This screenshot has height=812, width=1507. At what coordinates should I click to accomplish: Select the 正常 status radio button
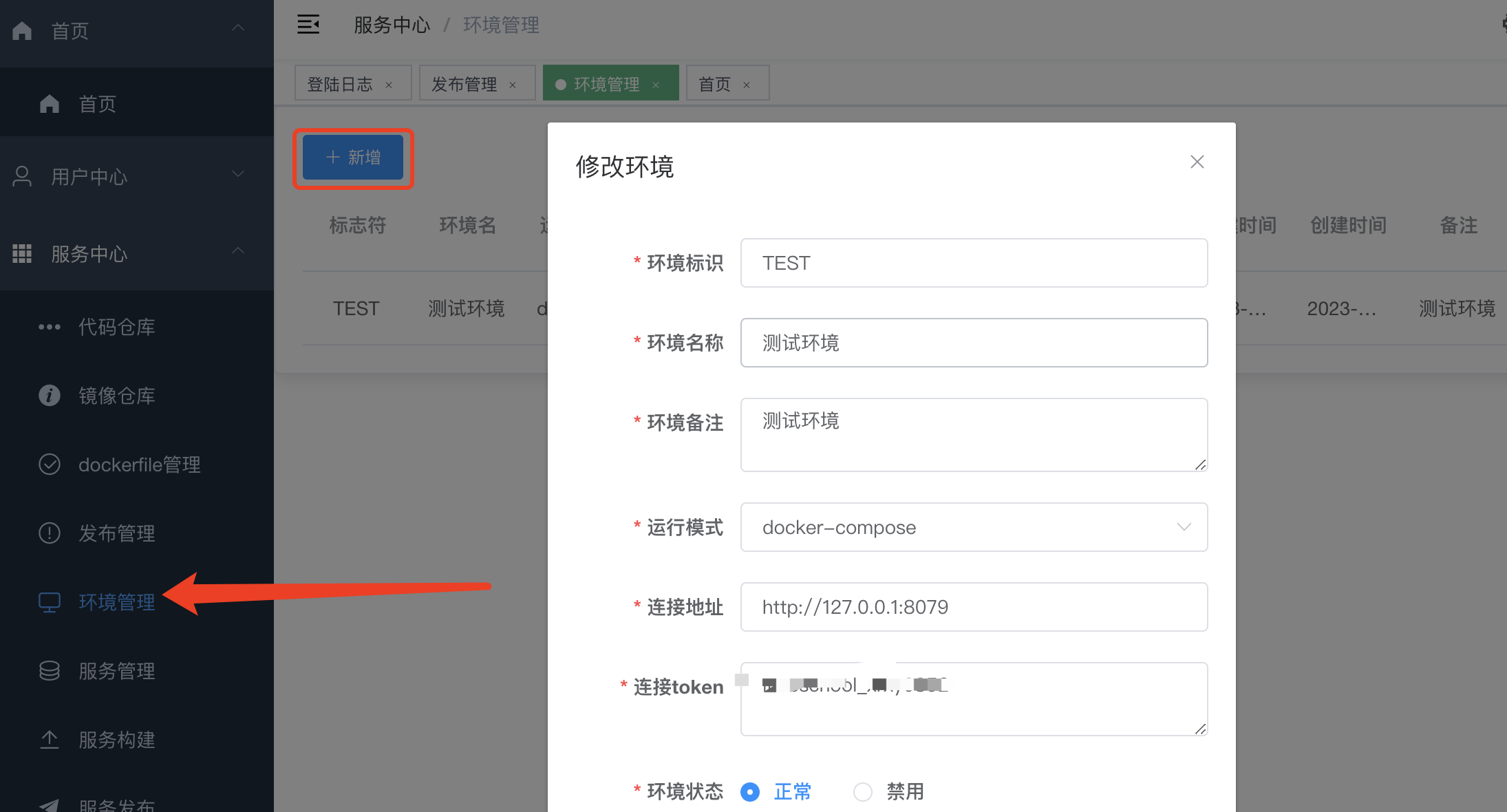click(x=750, y=792)
